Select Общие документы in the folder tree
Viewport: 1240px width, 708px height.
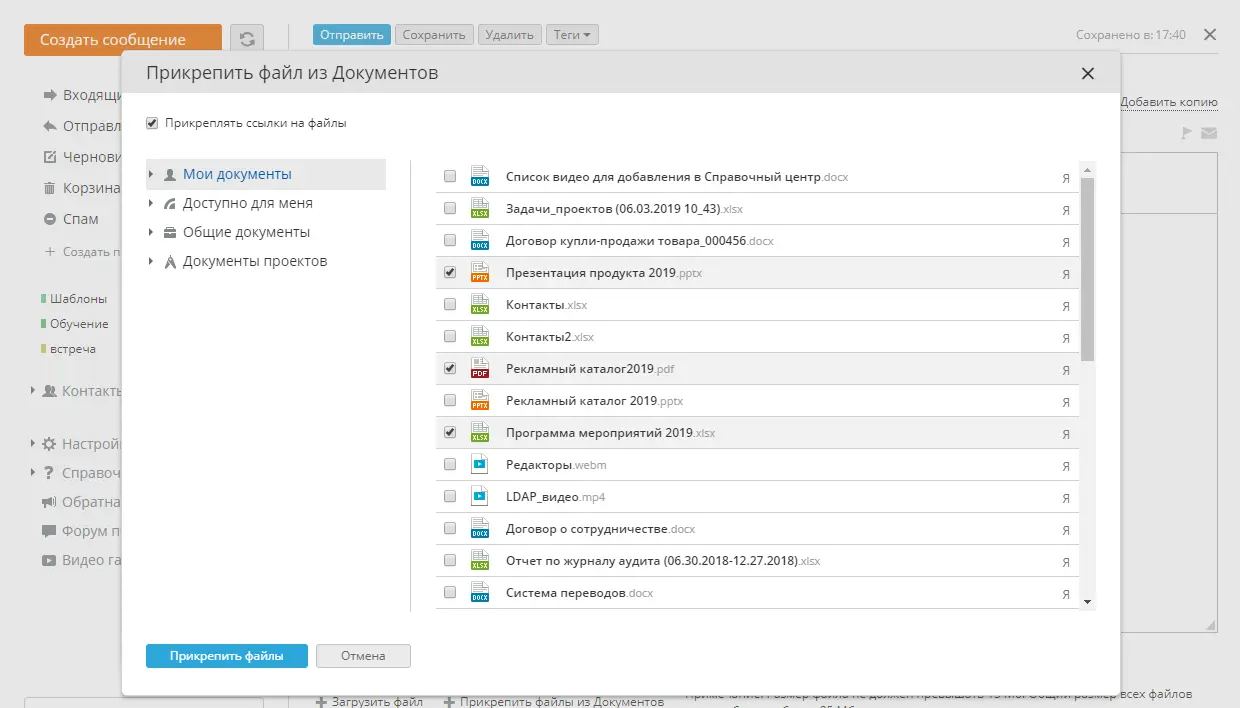(246, 232)
